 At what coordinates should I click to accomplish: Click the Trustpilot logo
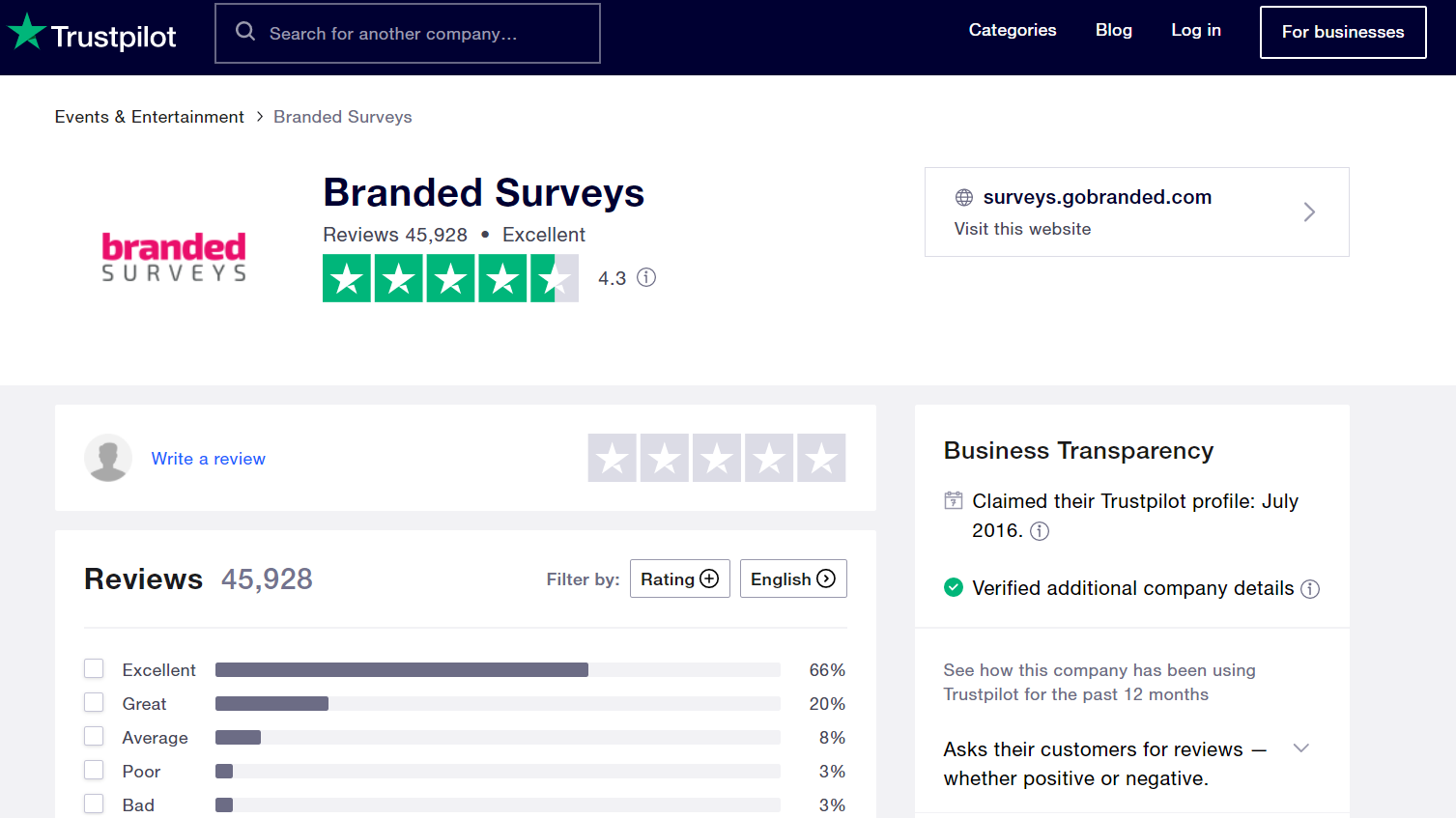coord(92,33)
